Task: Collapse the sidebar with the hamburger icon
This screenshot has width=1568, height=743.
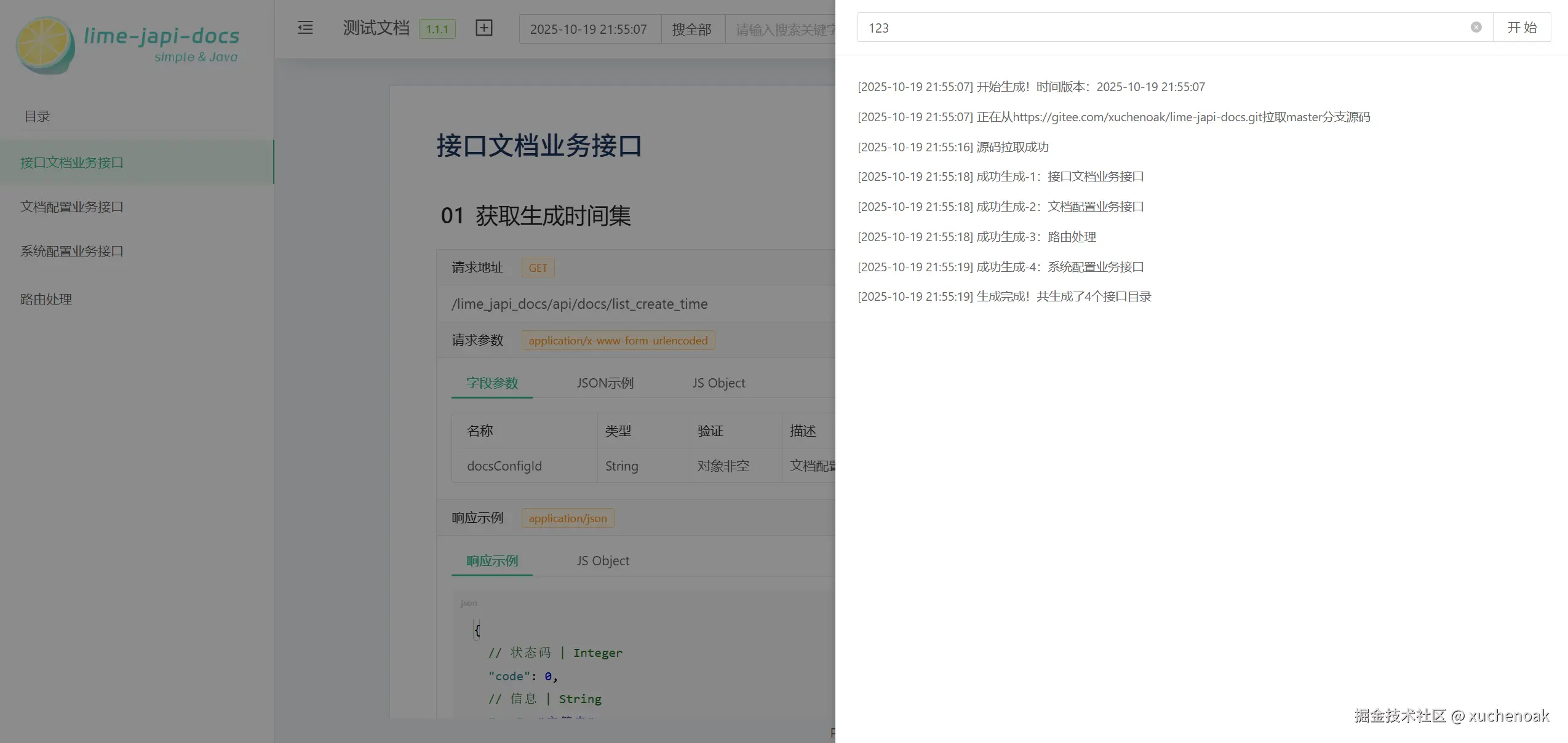Action: click(304, 28)
